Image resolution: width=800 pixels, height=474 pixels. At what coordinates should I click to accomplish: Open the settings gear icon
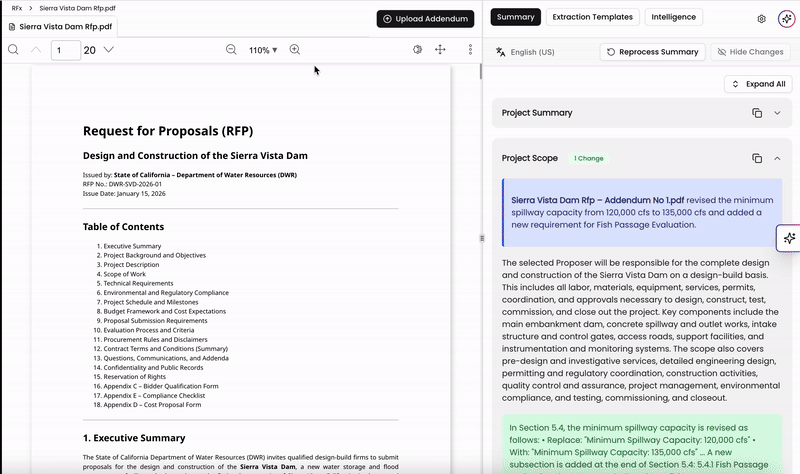[761, 19]
